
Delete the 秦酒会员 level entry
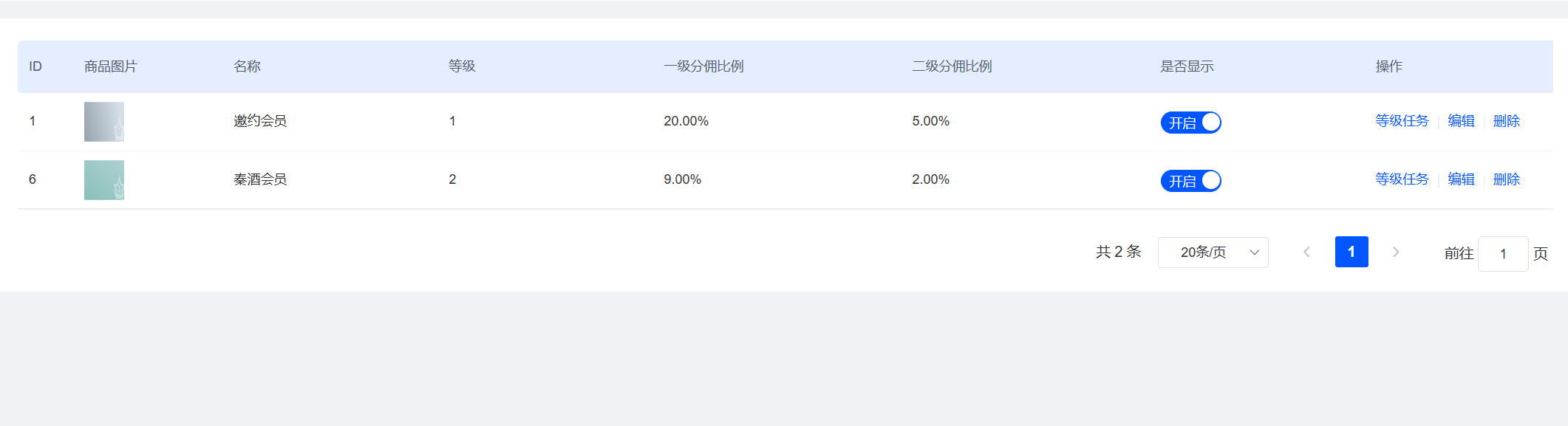click(1506, 179)
